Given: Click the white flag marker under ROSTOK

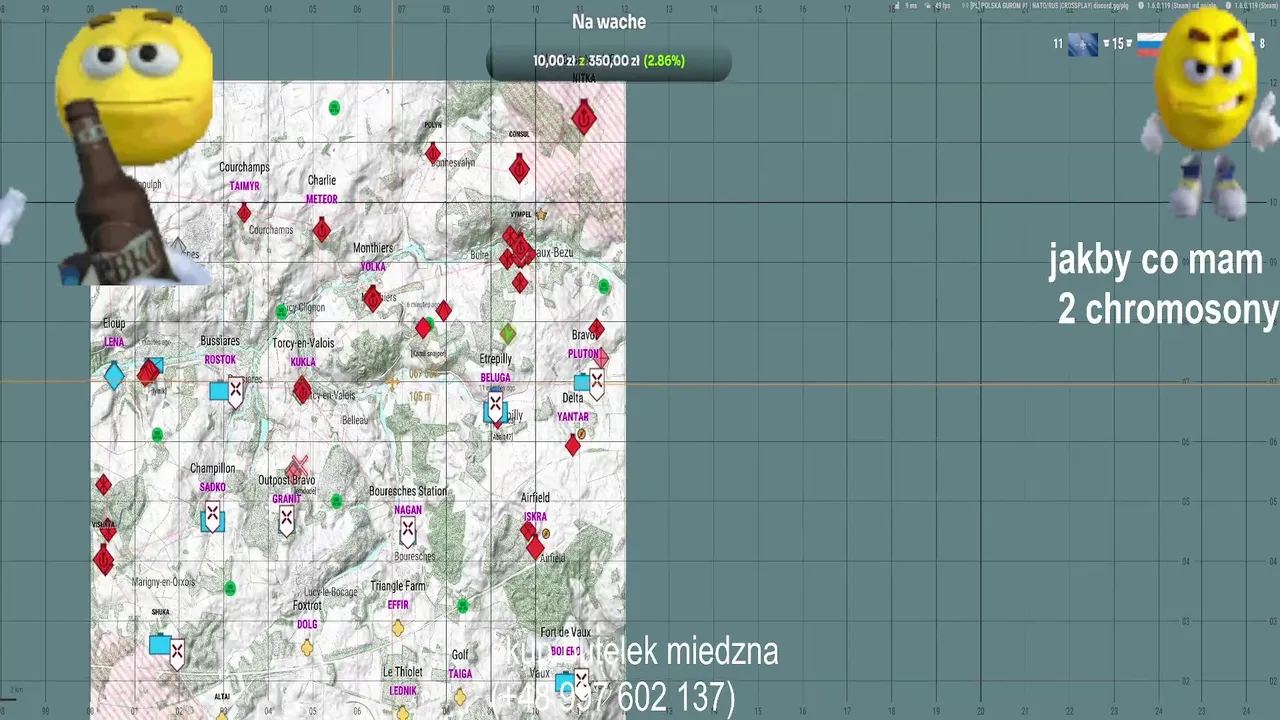Looking at the screenshot, I should point(236,392).
